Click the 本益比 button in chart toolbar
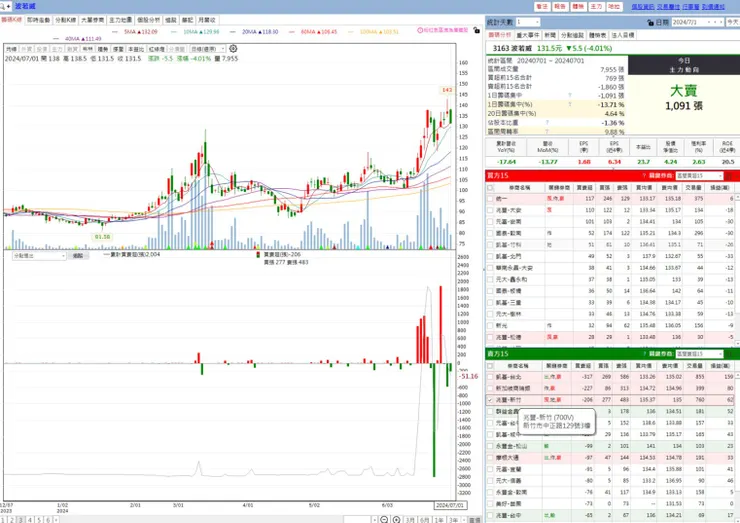 [x=136, y=49]
